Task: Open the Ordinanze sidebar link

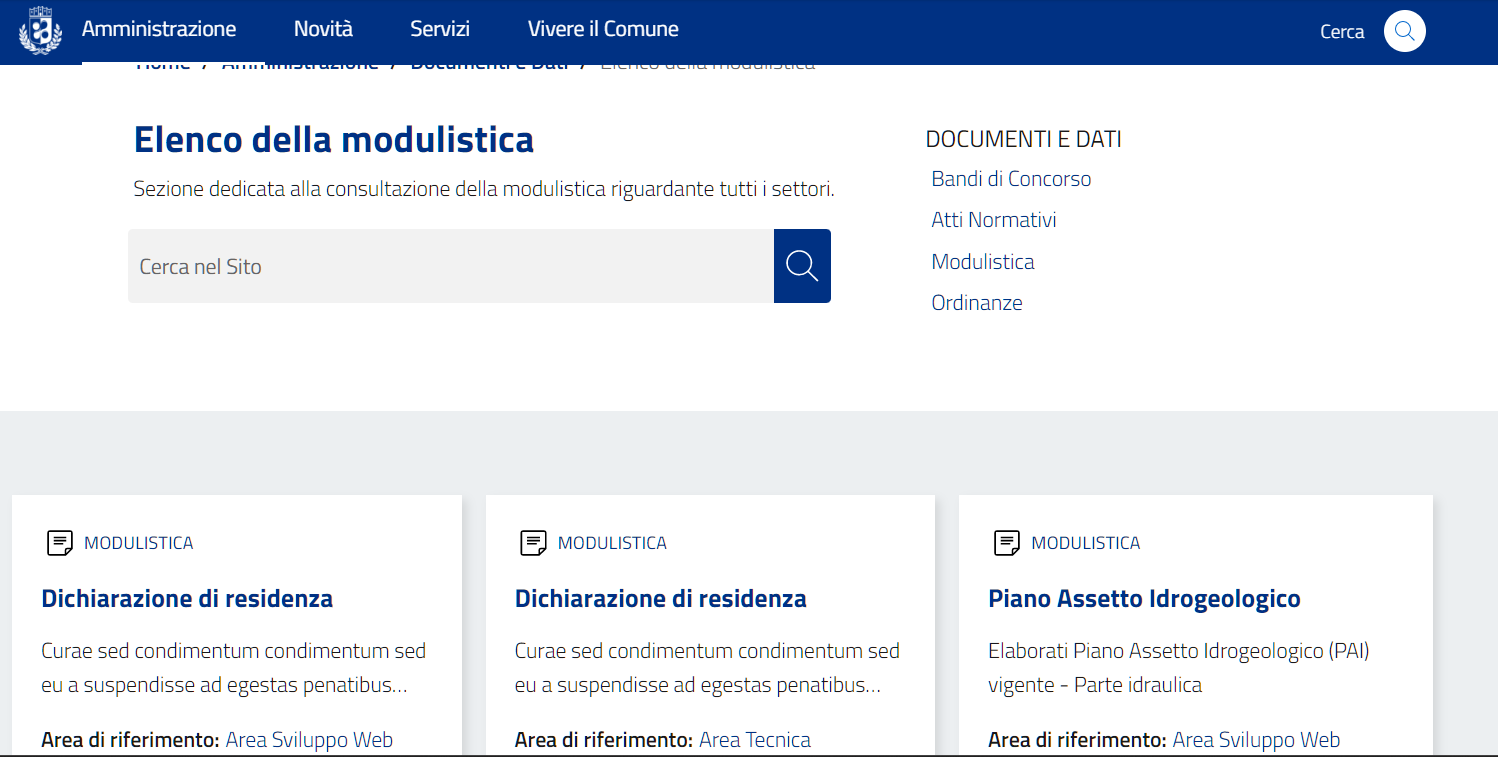Action: 976,303
